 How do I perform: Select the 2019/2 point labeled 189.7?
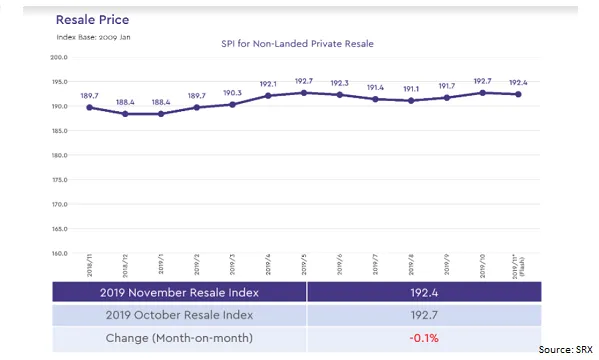tap(197, 107)
